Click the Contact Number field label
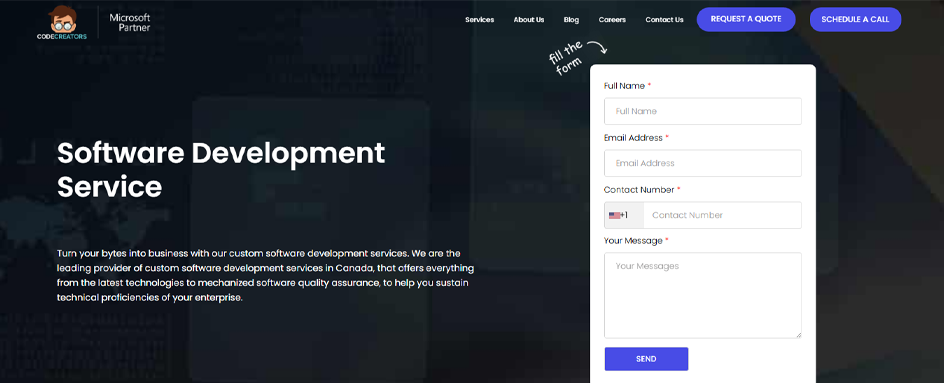The height and width of the screenshot is (383, 944). pos(642,190)
